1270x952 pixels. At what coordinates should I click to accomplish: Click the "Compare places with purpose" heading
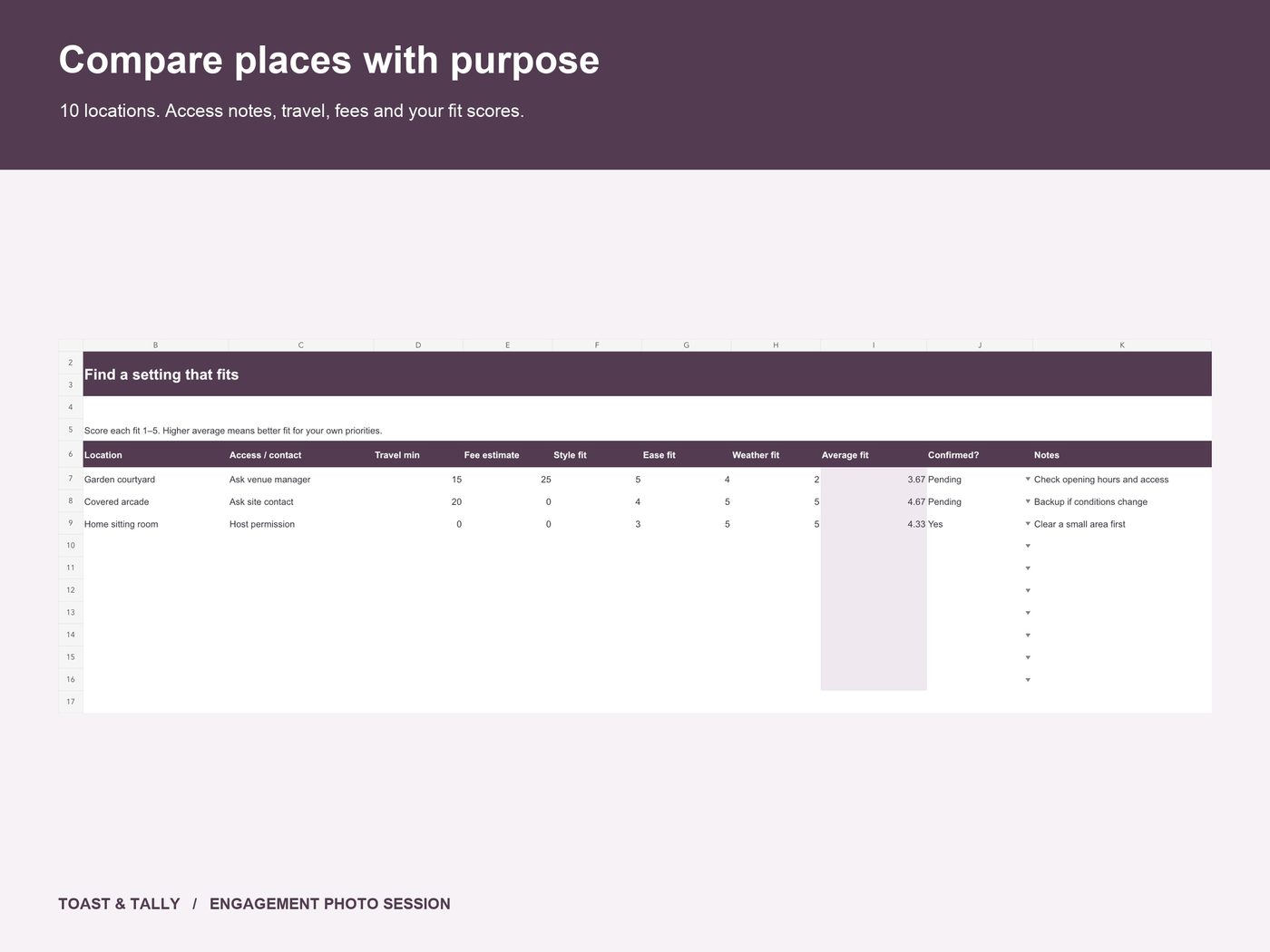[x=329, y=60]
